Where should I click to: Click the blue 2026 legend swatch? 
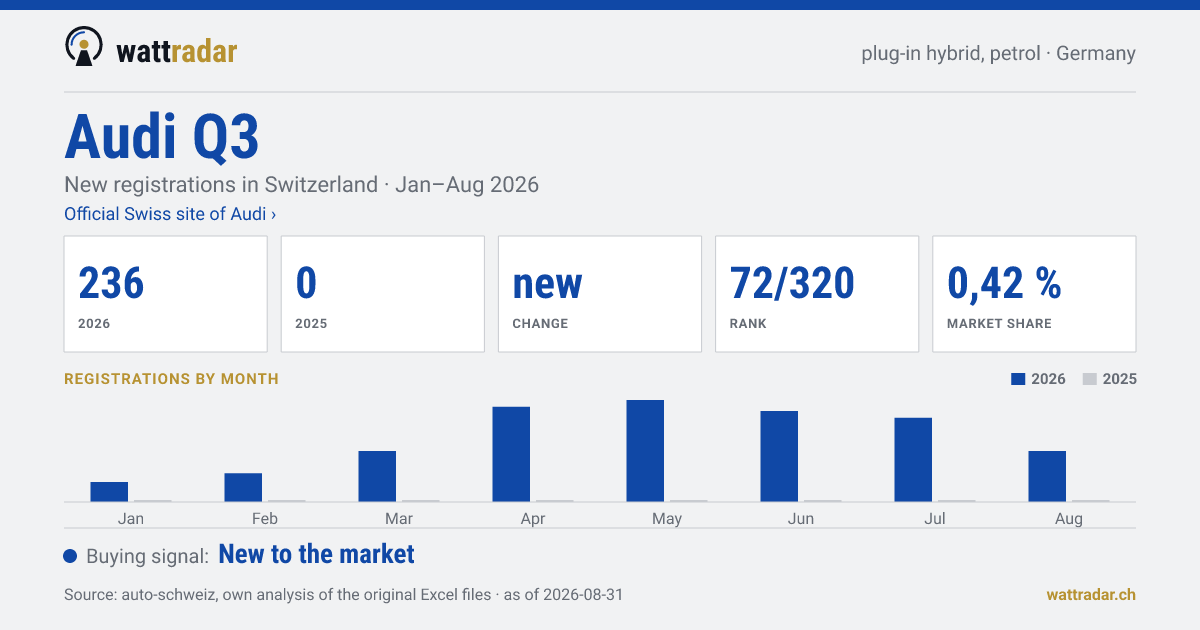(1019, 379)
